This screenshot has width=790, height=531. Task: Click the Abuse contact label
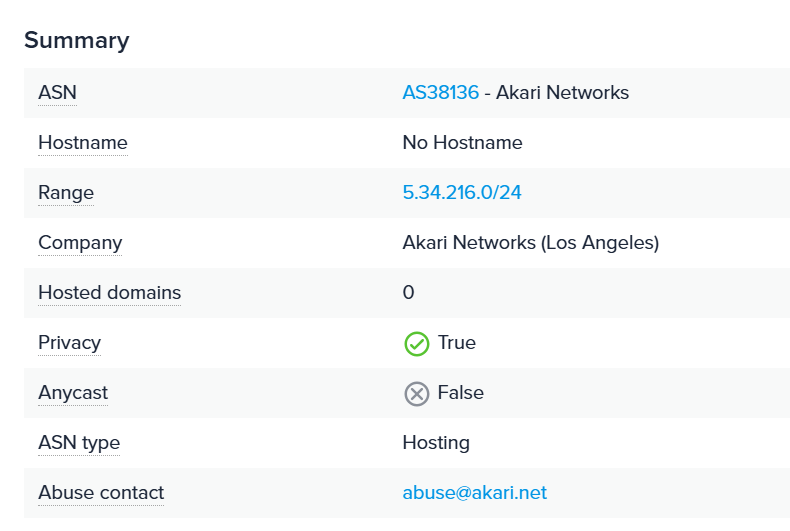(101, 493)
